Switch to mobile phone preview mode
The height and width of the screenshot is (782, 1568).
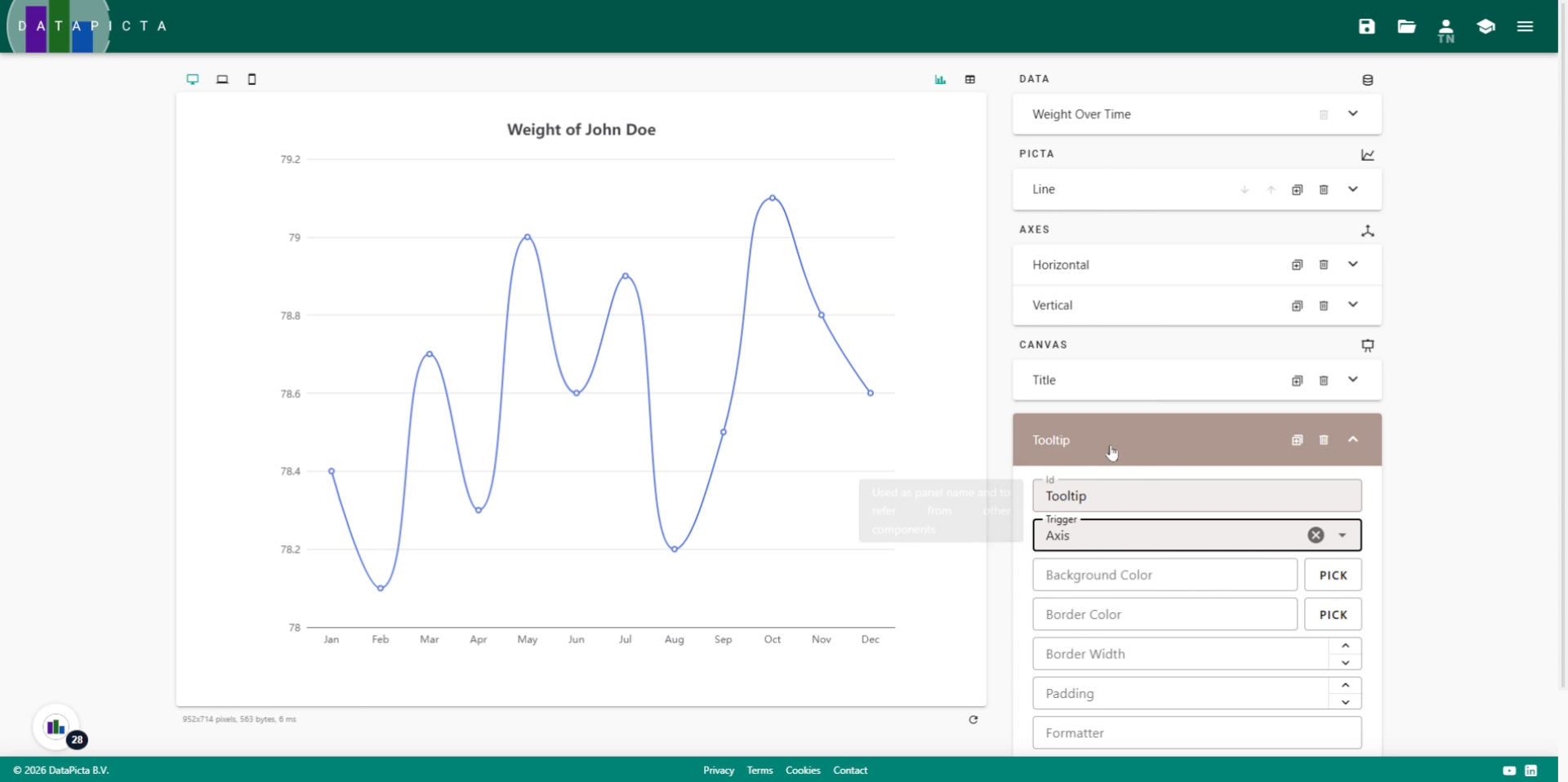click(252, 79)
